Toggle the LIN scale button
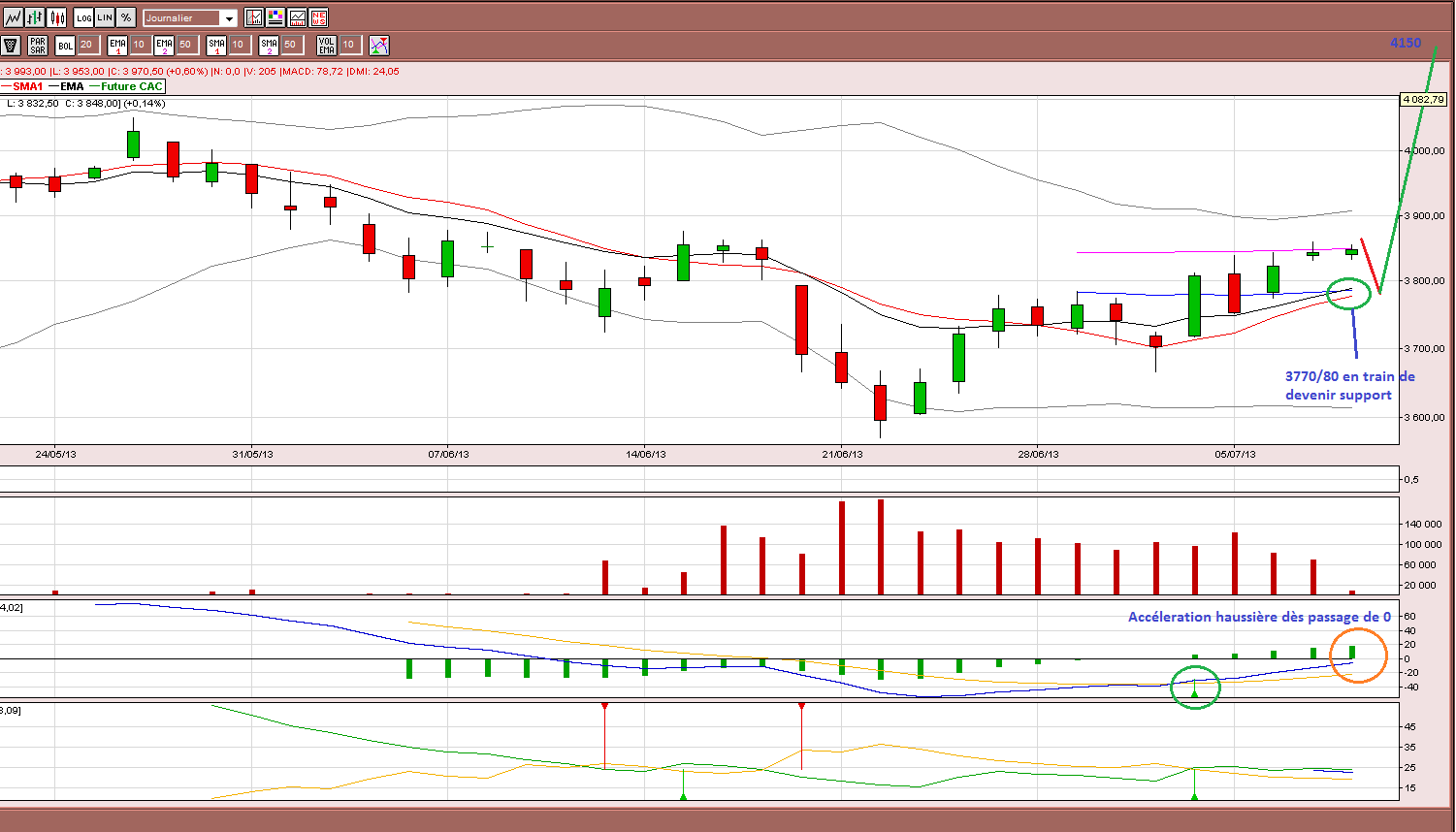1456x832 pixels. tap(105, 17)
